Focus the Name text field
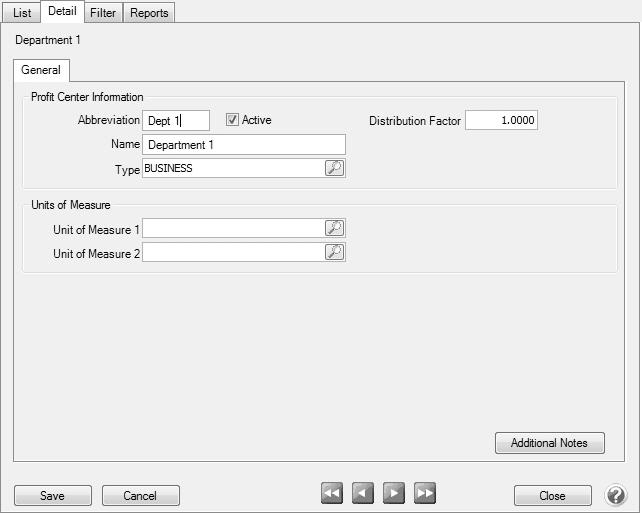 click(244, 145)
